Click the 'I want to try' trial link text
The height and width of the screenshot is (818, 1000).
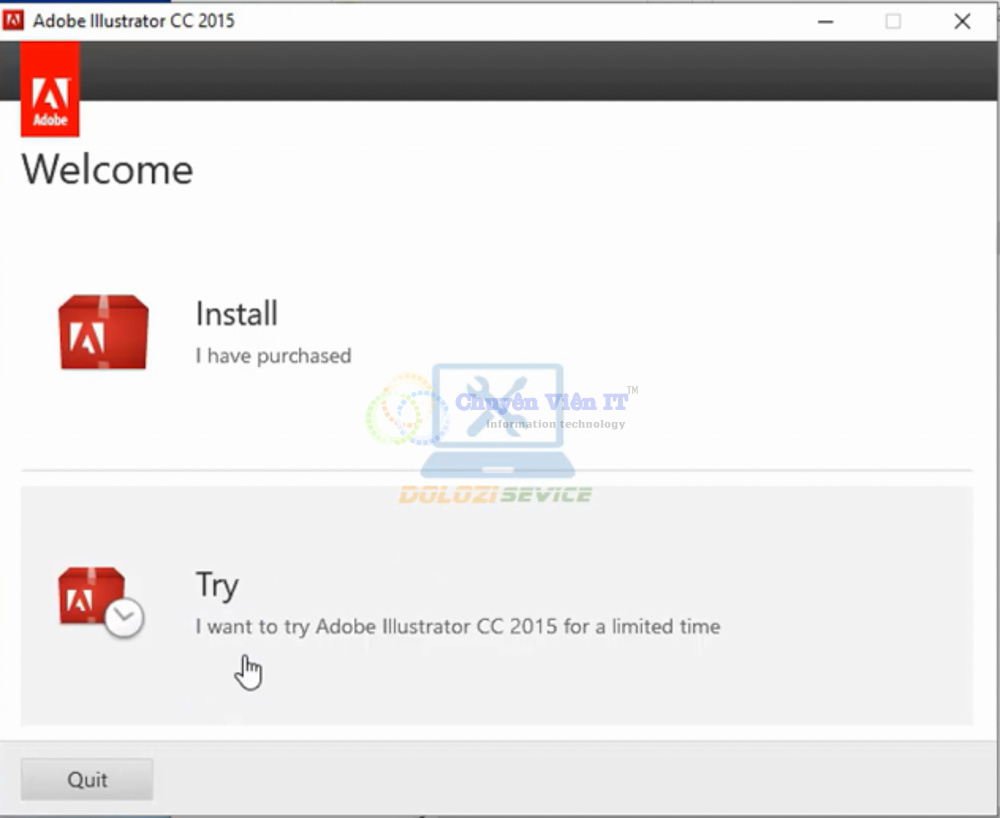pyautogui.click(x=457, y=627)
